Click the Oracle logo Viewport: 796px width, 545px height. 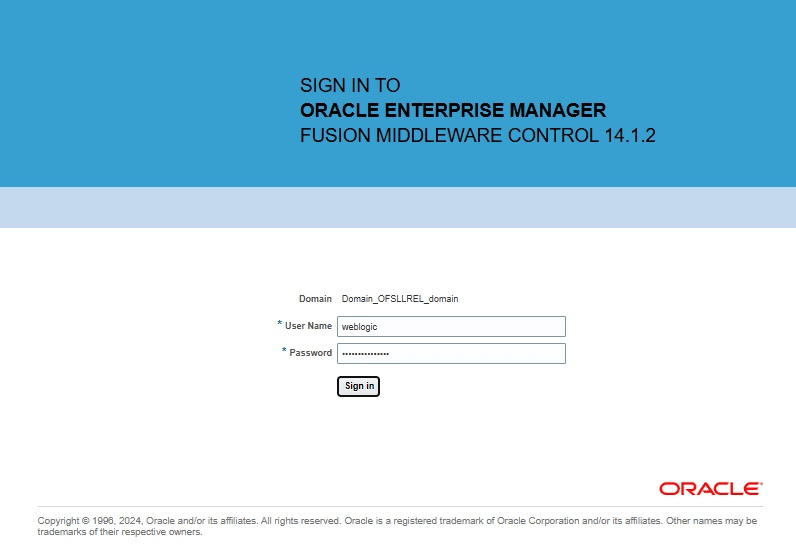point(711,489)
